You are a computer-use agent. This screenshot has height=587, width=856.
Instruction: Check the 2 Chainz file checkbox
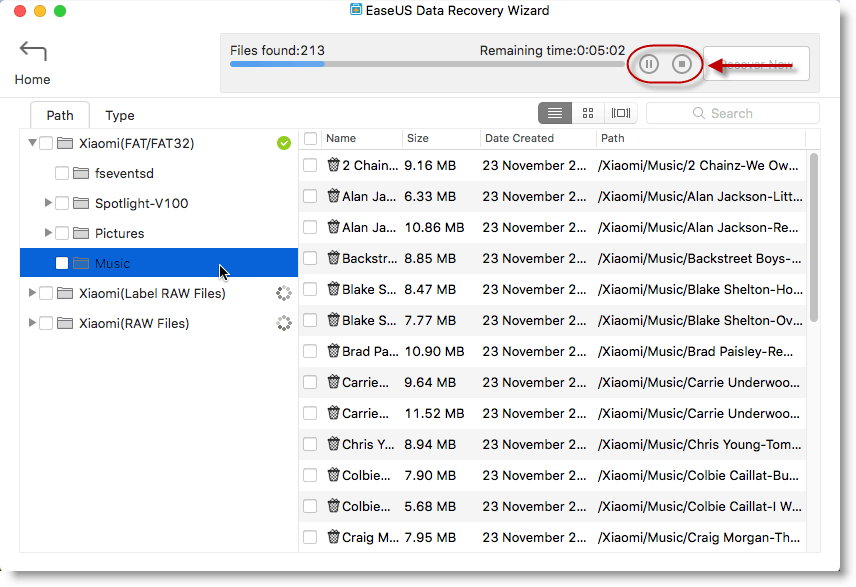pyautogui.click(x=310, y=165)
